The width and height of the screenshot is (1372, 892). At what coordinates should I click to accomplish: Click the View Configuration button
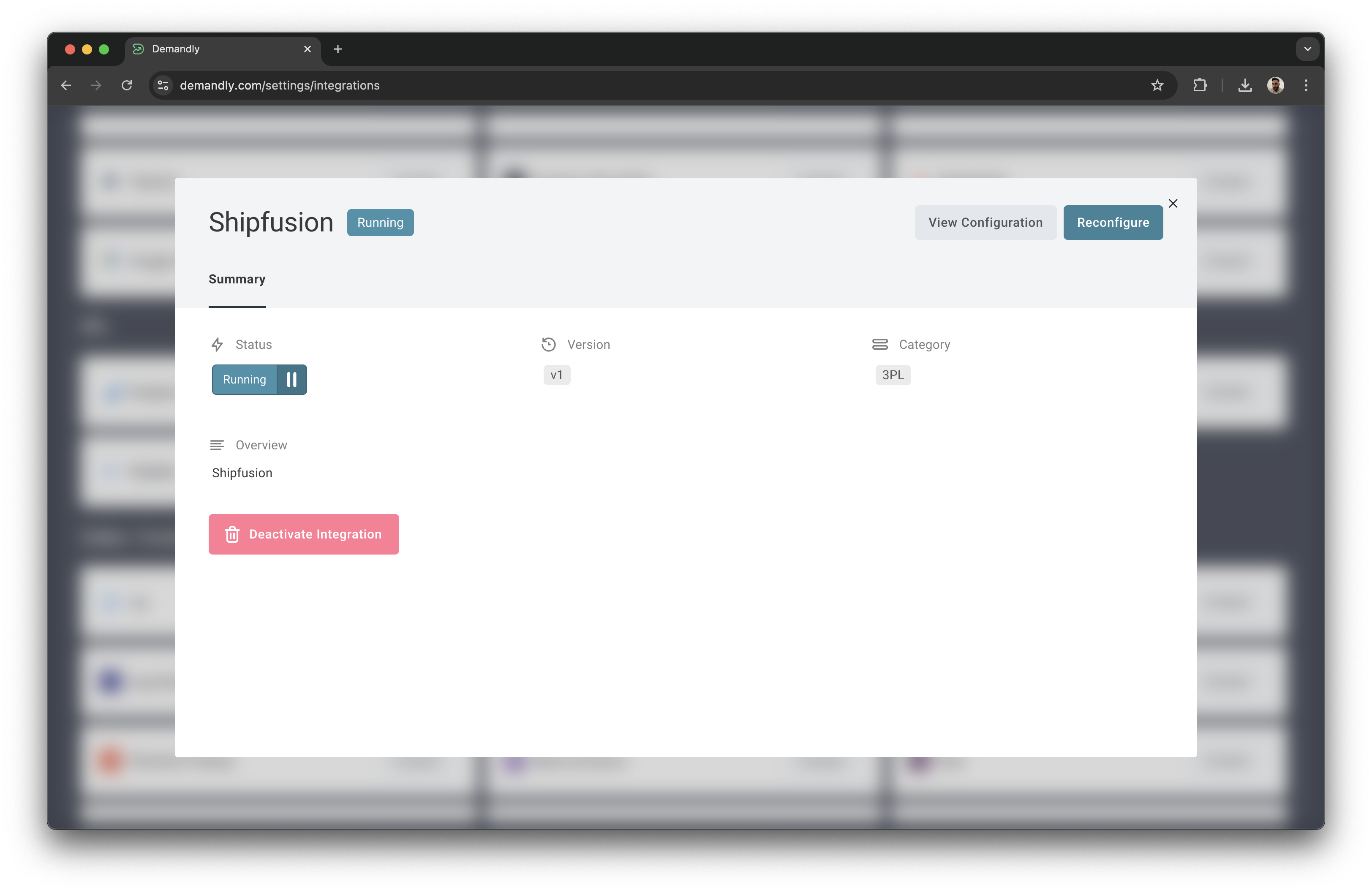[985, 223]
